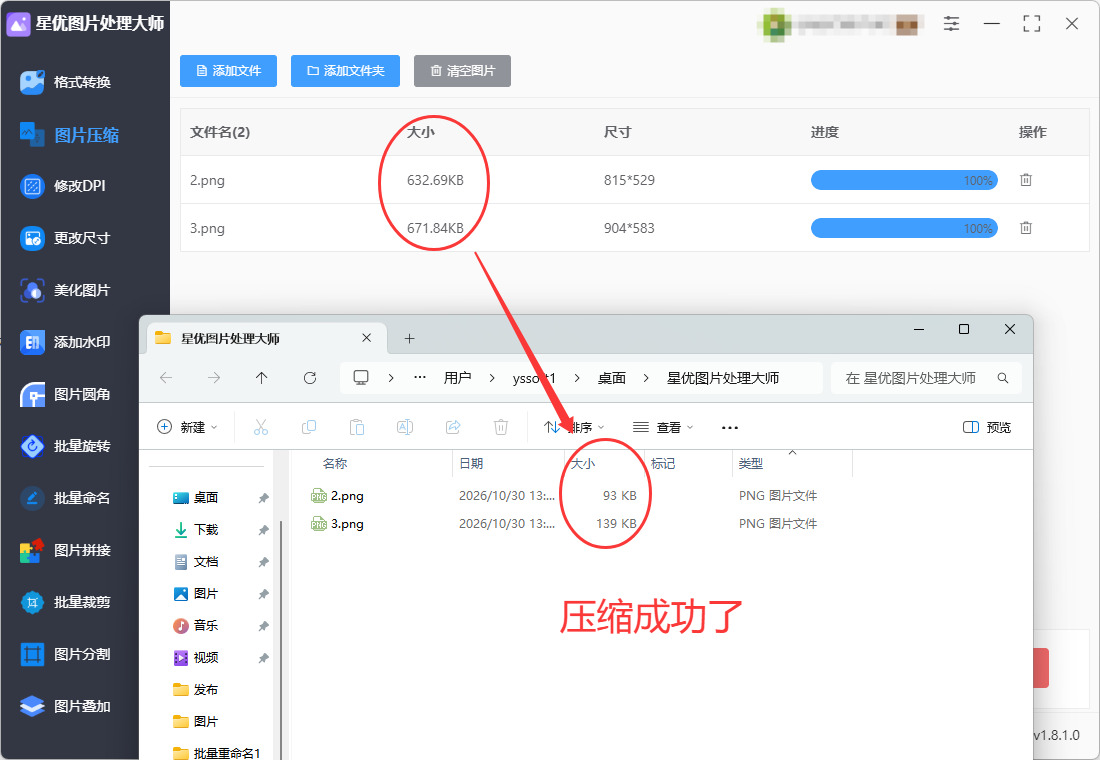Delete 3.png row with trash icon
1100x760 pixels.
1026,228
